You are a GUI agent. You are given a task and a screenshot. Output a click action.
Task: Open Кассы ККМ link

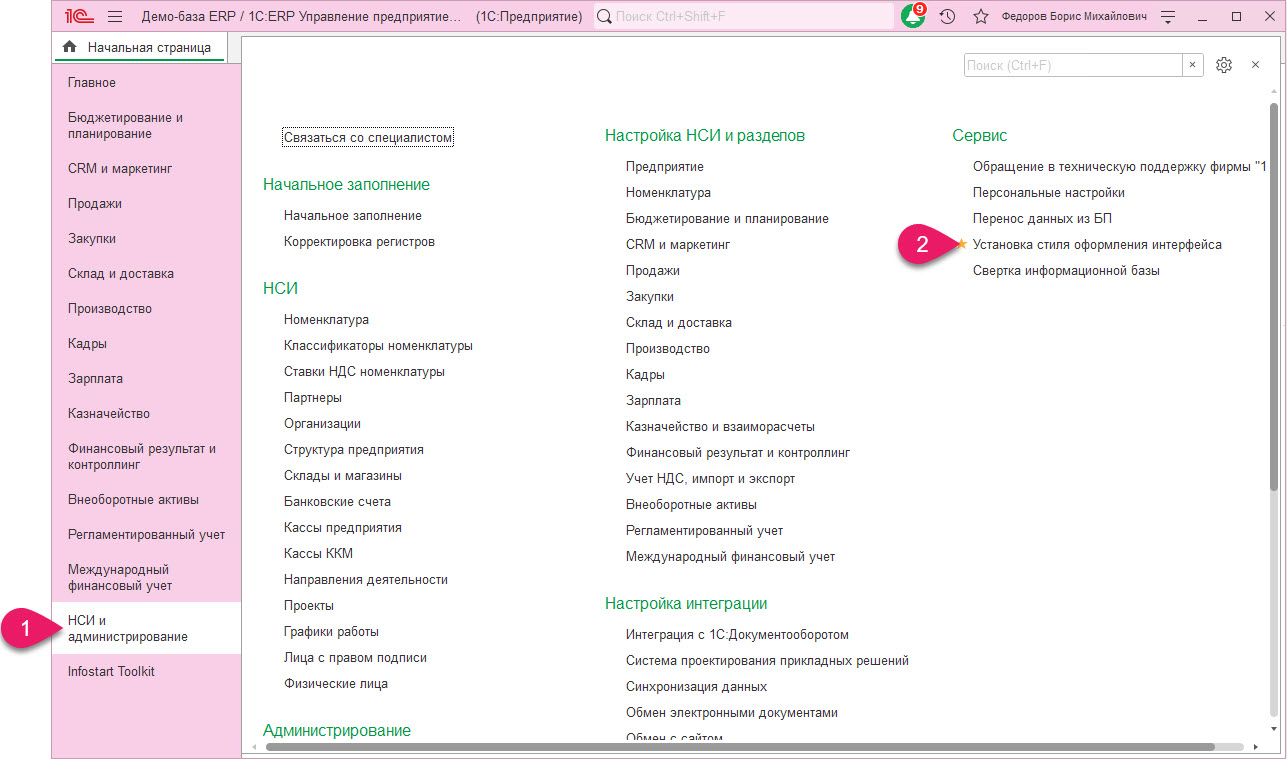pos(318,554)
